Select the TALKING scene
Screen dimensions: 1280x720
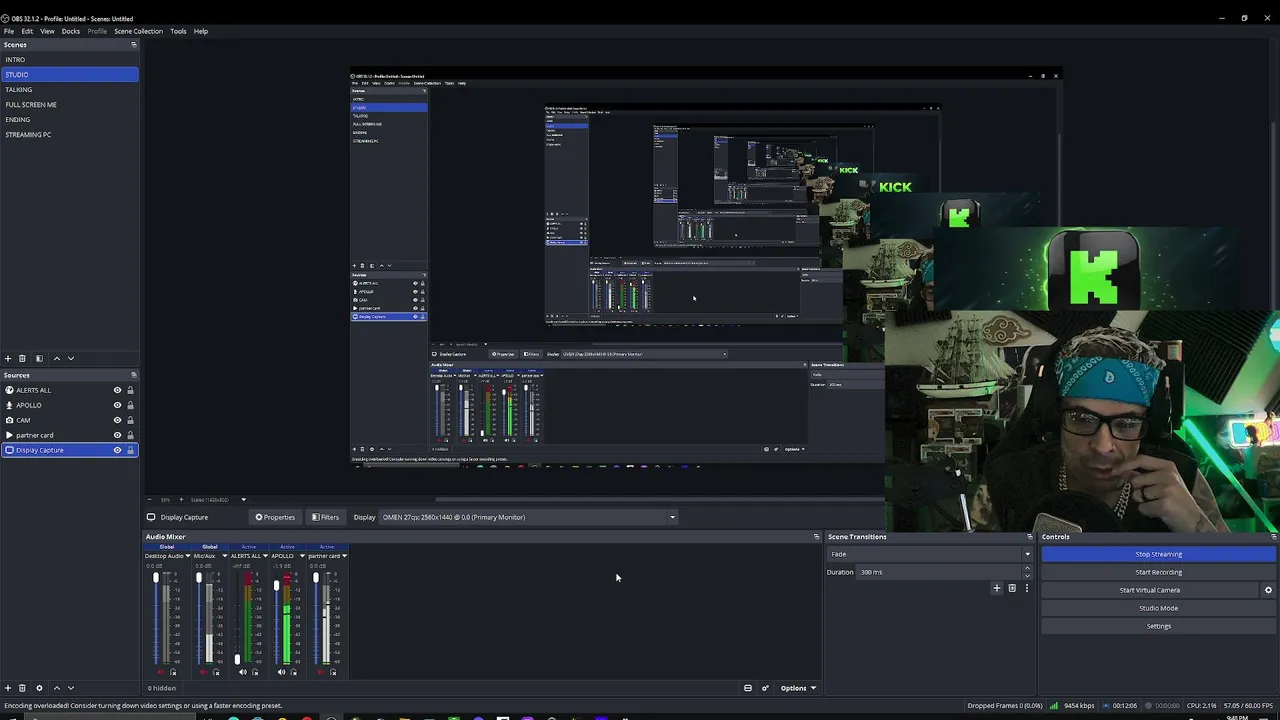(69, 89)
